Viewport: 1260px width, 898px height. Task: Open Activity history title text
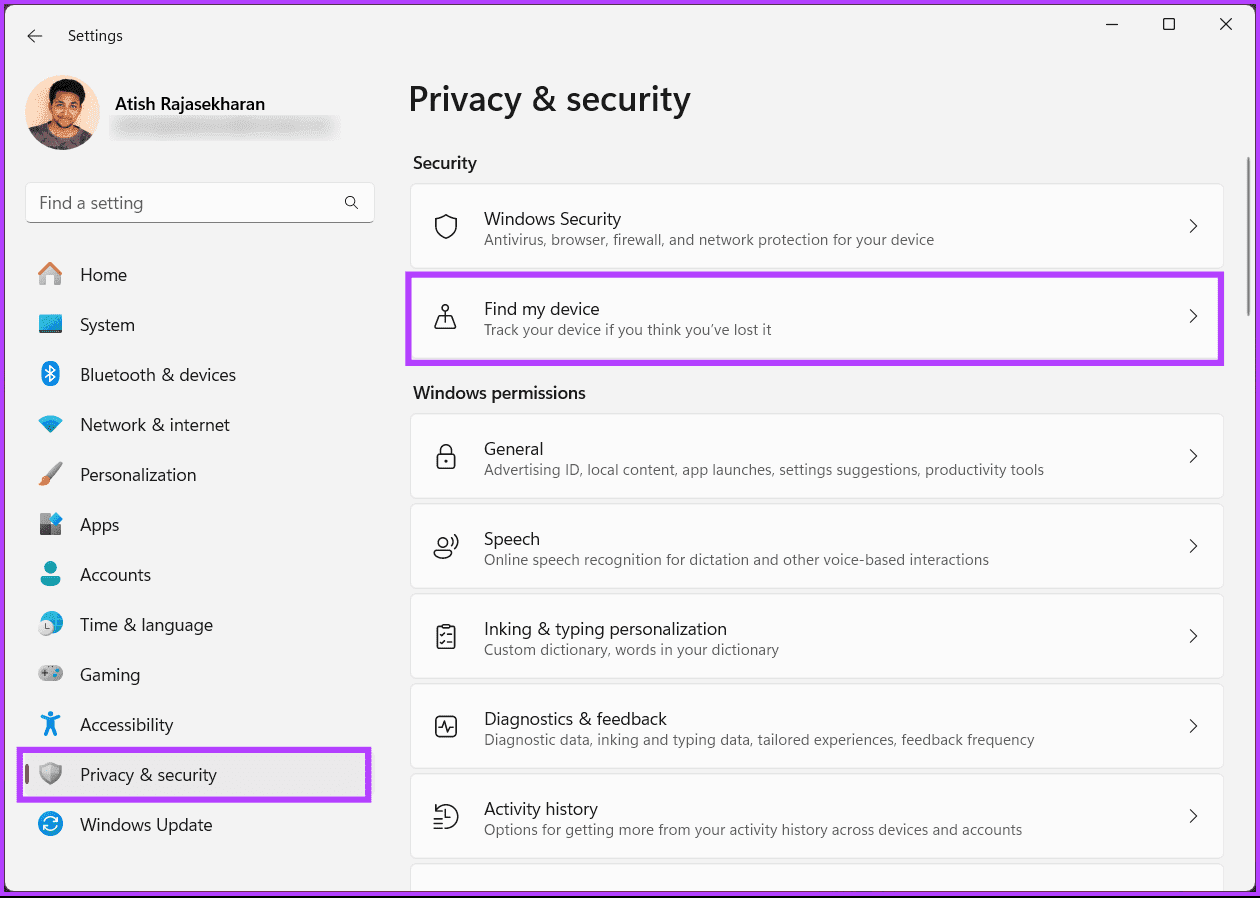(x=541, y=809)
